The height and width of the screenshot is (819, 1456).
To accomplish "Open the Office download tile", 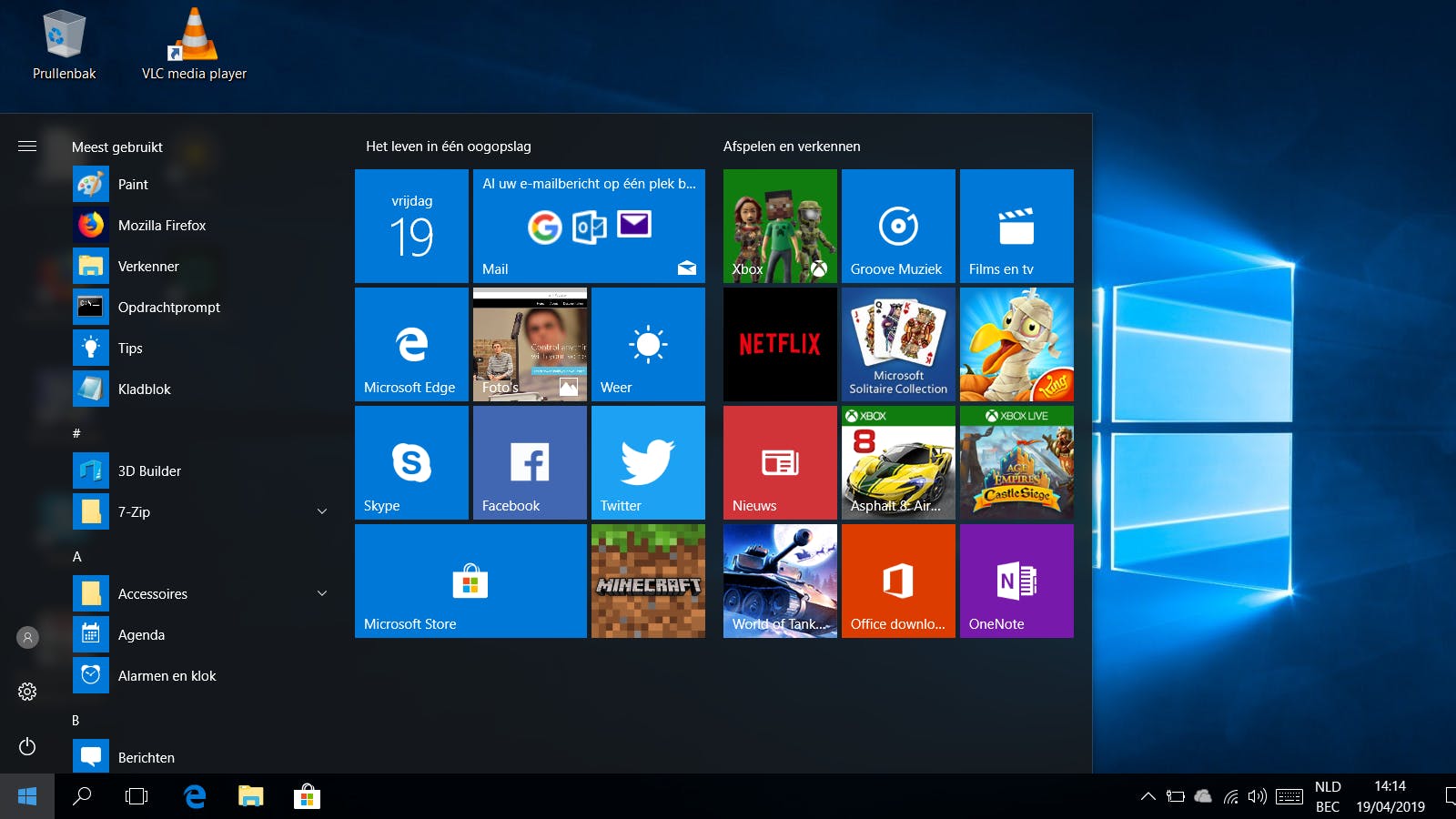I will coord(898,581).
